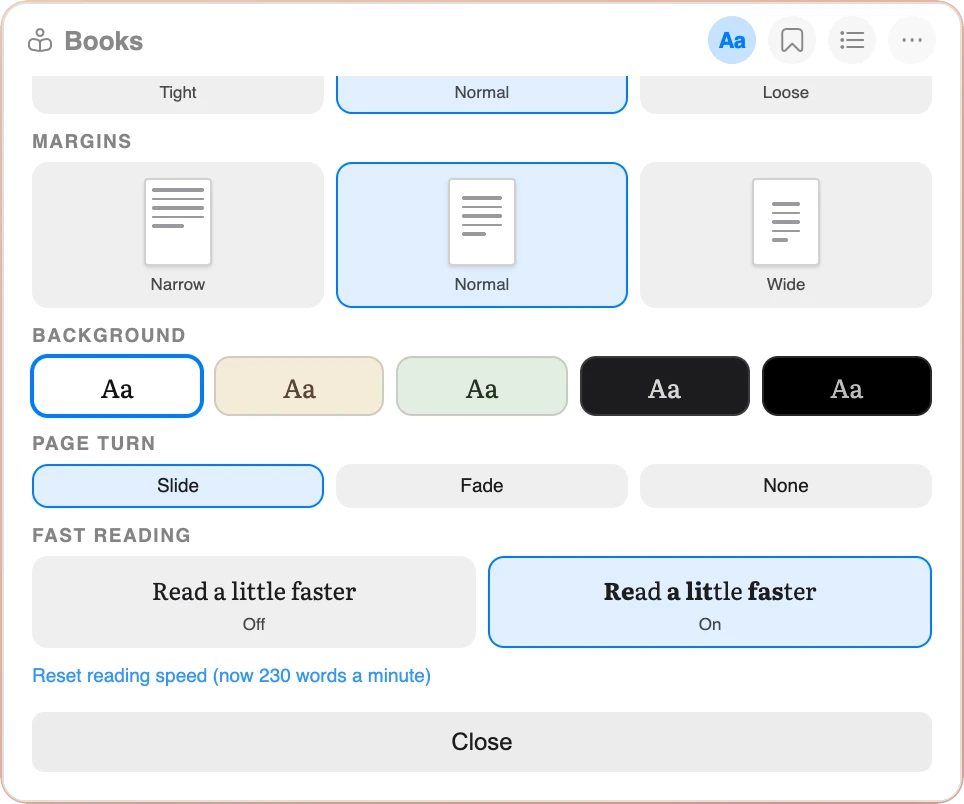Pick the sepia beige background swatch
The height and width of the screenshot is (804, 964).
click(299, 386)
